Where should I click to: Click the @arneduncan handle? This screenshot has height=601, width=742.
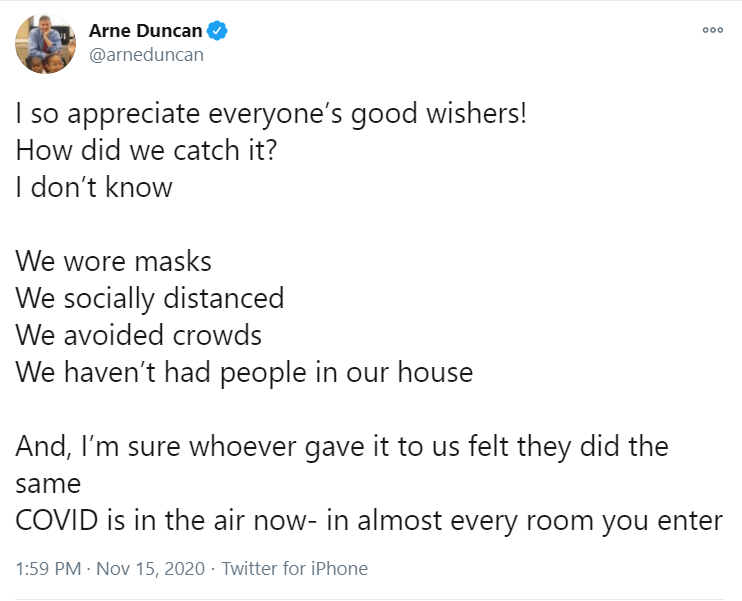coord(146,55)
